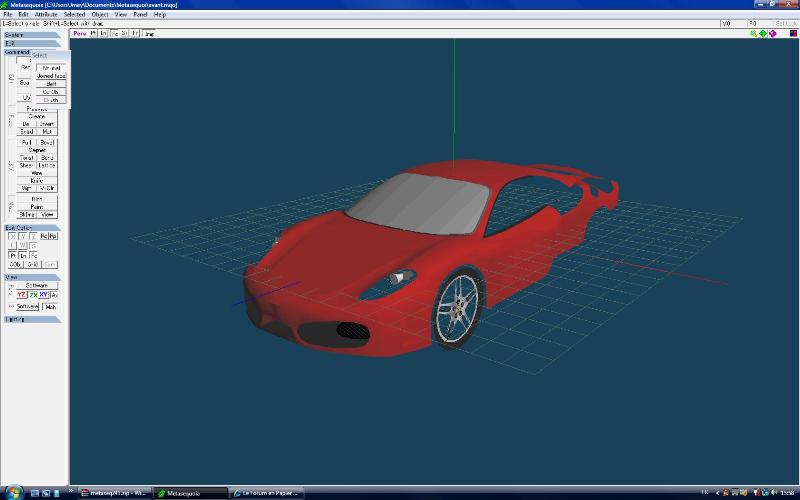Switch view to XY plane
800x500 pixels.
pos(44,295)
